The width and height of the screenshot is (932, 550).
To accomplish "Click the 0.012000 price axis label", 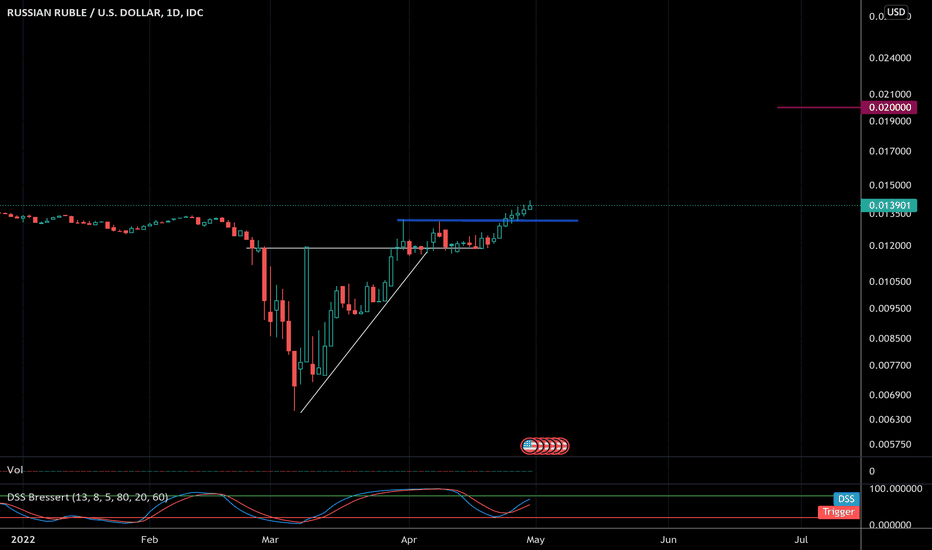I will click(x=890, y=246).
